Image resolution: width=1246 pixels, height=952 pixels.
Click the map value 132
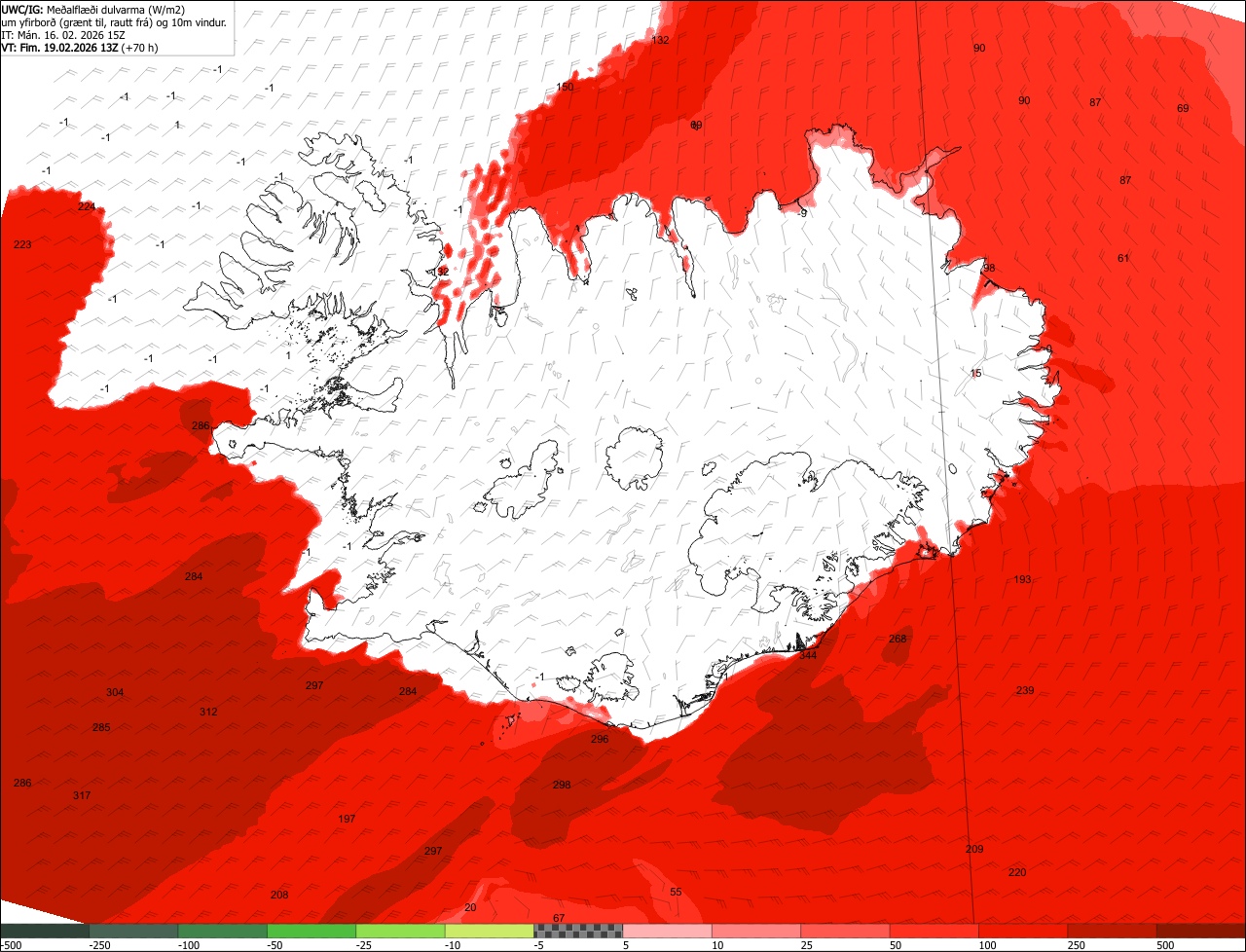661,40
